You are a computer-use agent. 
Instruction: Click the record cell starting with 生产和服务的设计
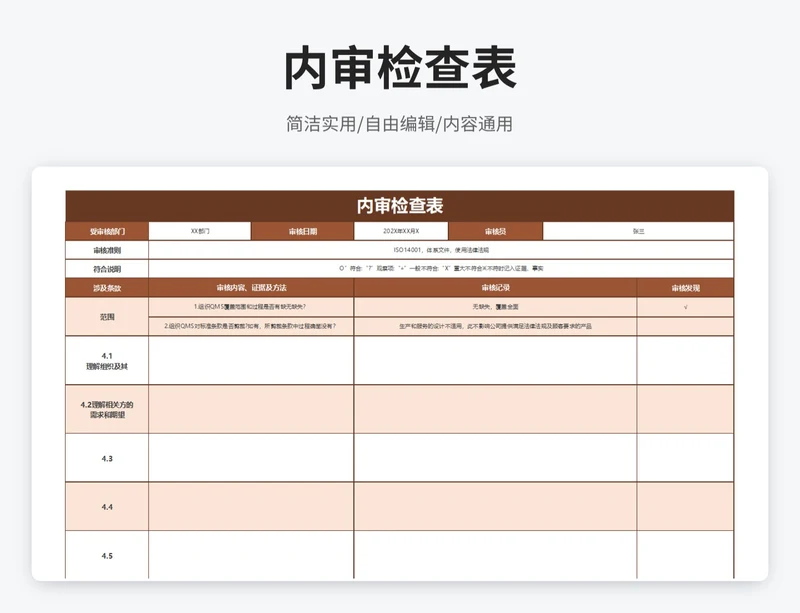pyautogui.click(x=495, y=326)
